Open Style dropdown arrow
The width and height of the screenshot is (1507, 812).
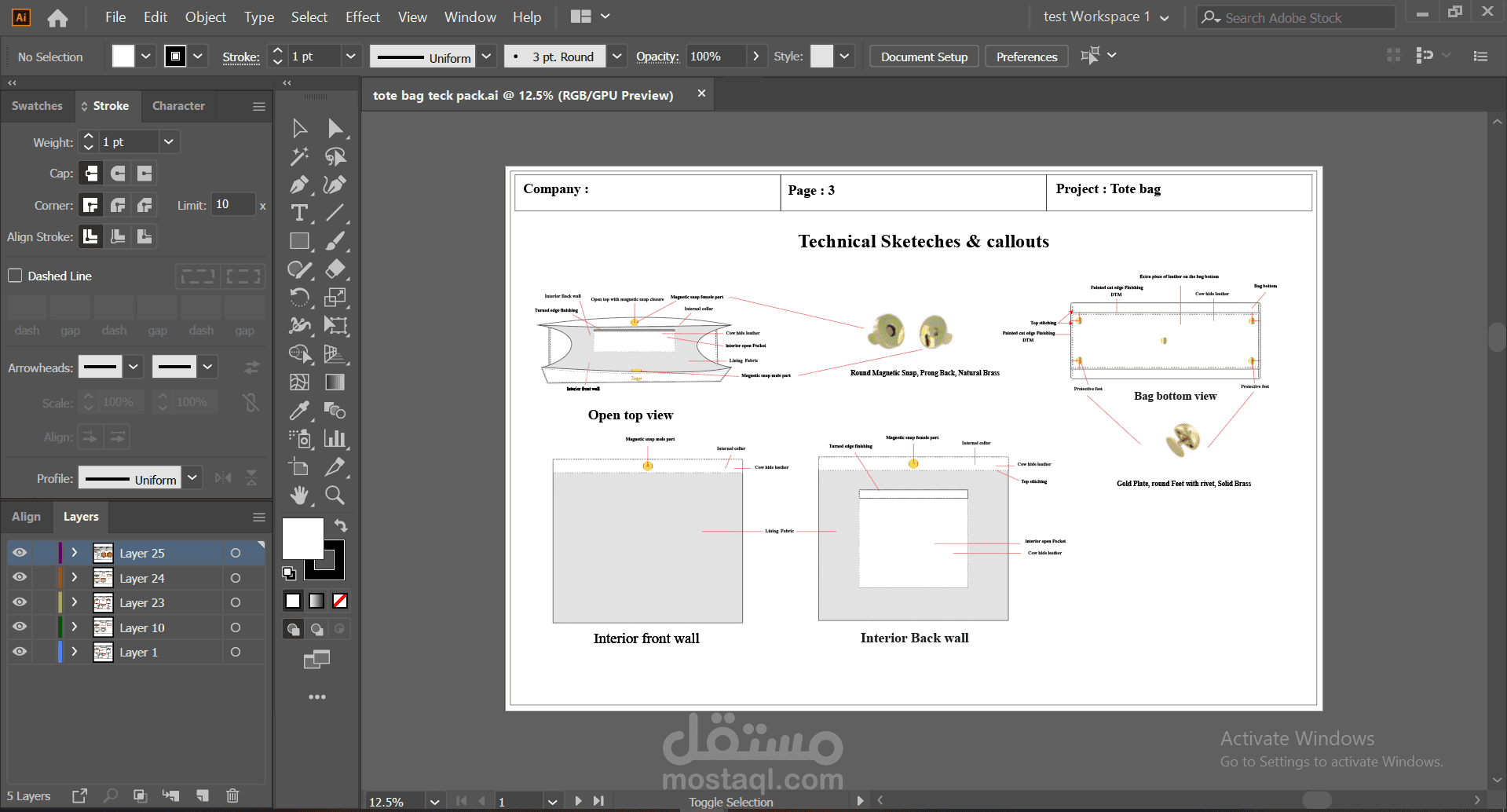[x=844, y=57]
